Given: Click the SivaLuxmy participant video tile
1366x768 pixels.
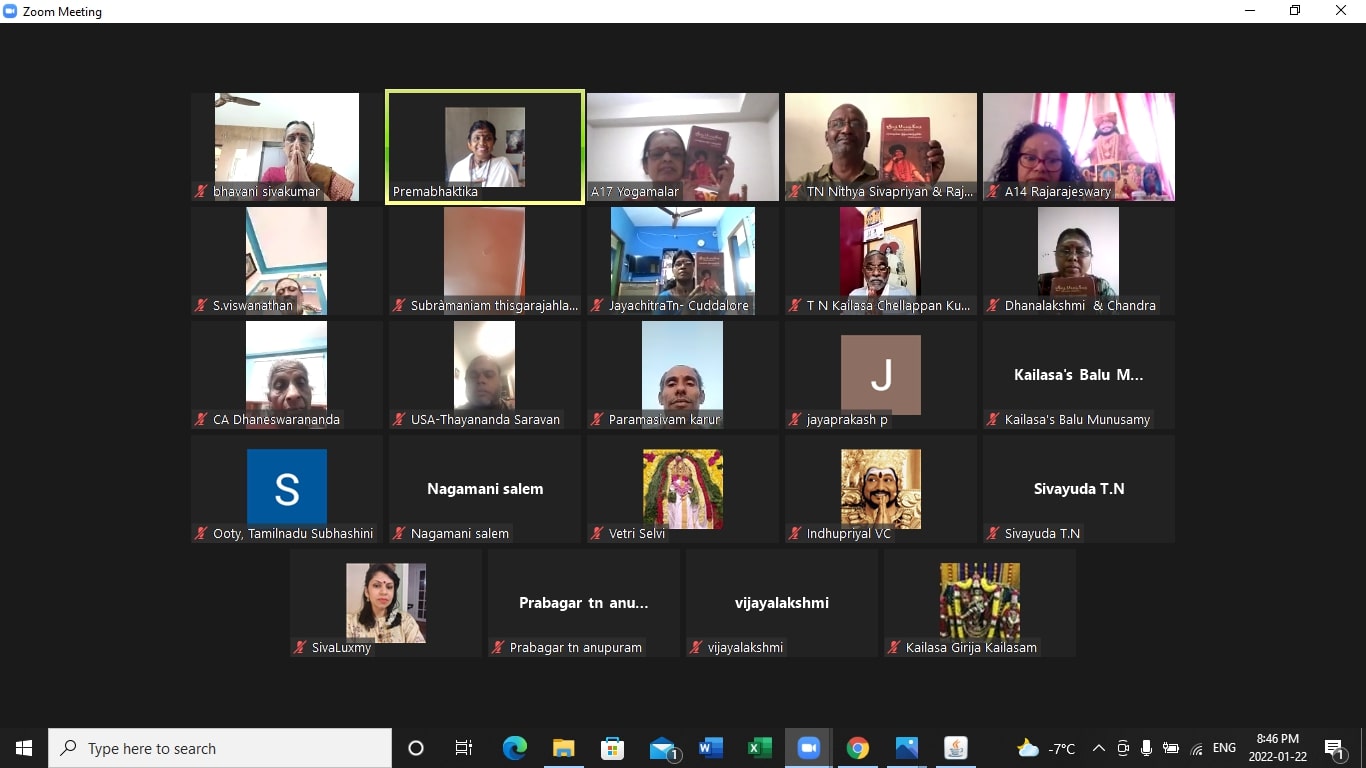Looking at the screenshot, I should coord(386,603).
